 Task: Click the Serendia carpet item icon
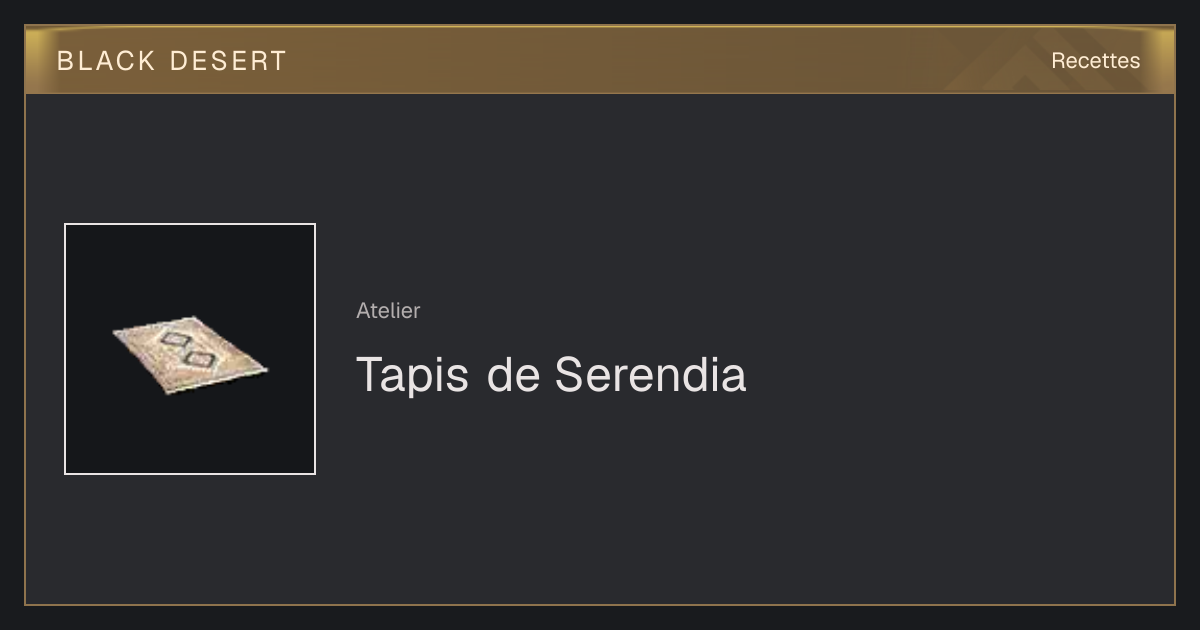pyautogui.click(x=190, y=356)
